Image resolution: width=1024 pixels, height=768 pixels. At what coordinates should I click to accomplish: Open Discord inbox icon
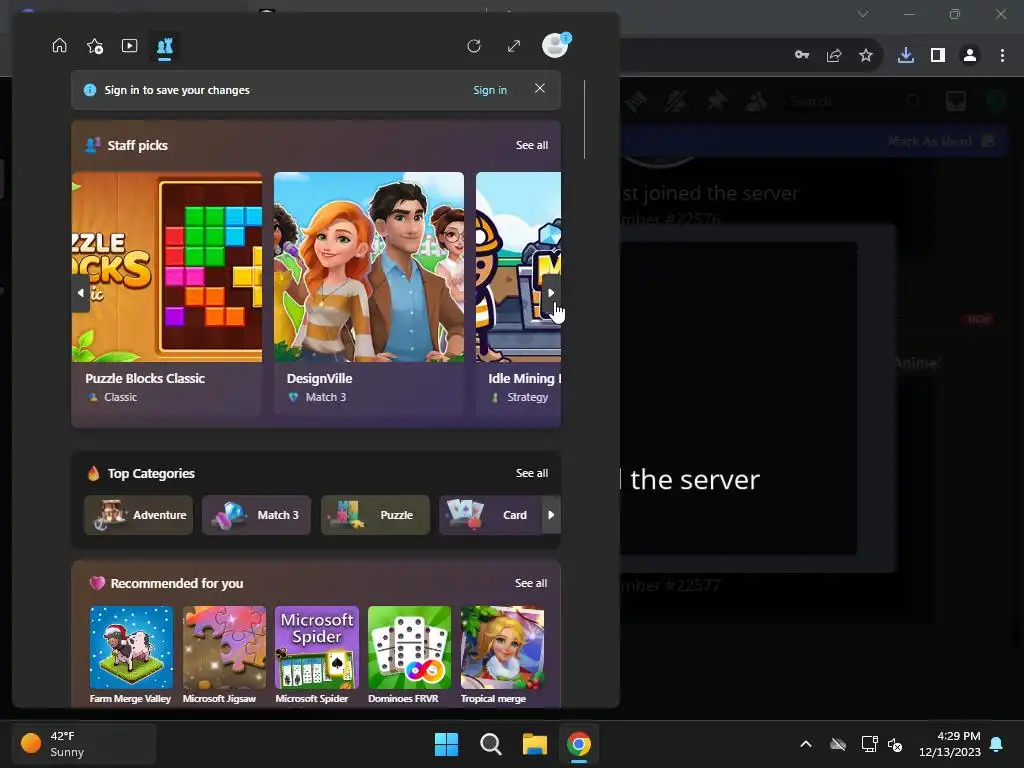point(956,101)
